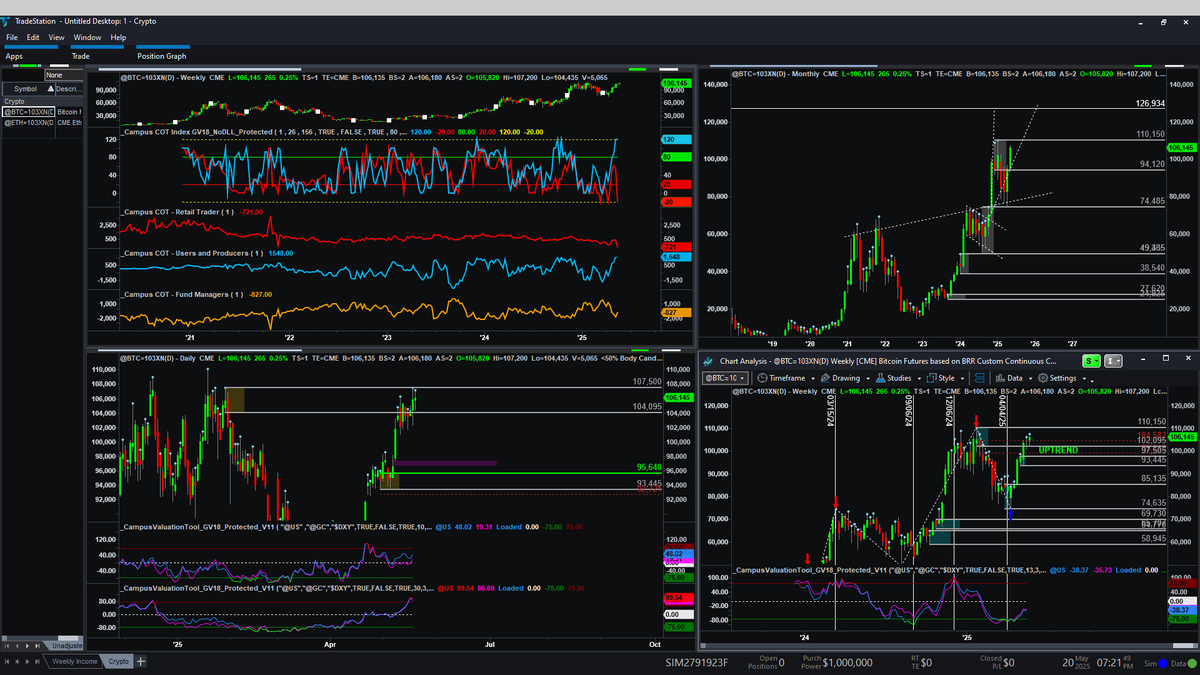Open the Edit menu
The width and height of the screenshot is (1200, 675).
point(33,37)
